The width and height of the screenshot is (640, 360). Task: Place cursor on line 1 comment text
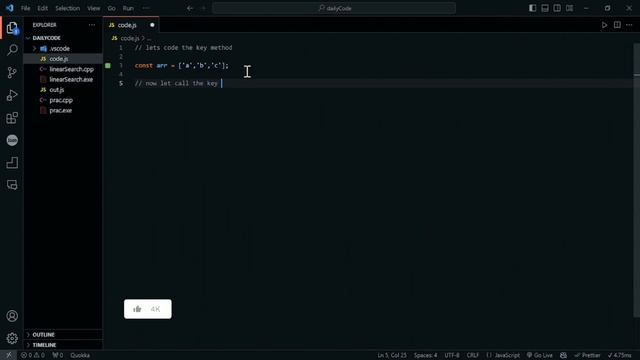183,48
